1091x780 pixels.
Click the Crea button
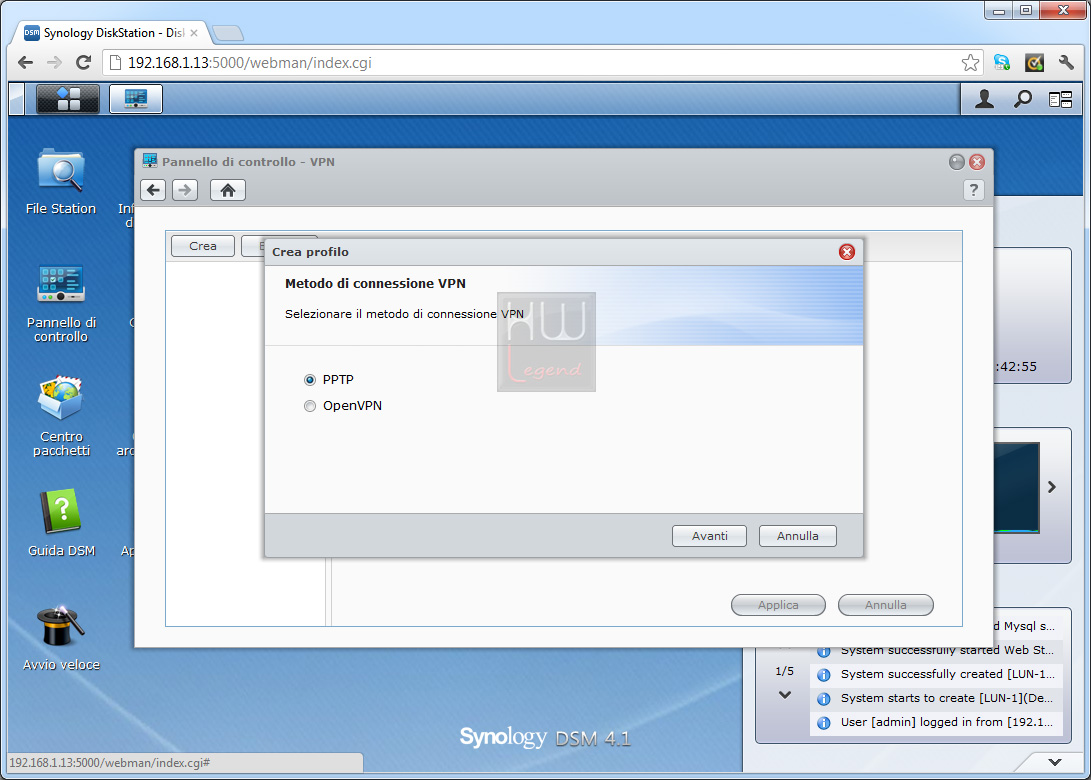click(x=202, y=246)
